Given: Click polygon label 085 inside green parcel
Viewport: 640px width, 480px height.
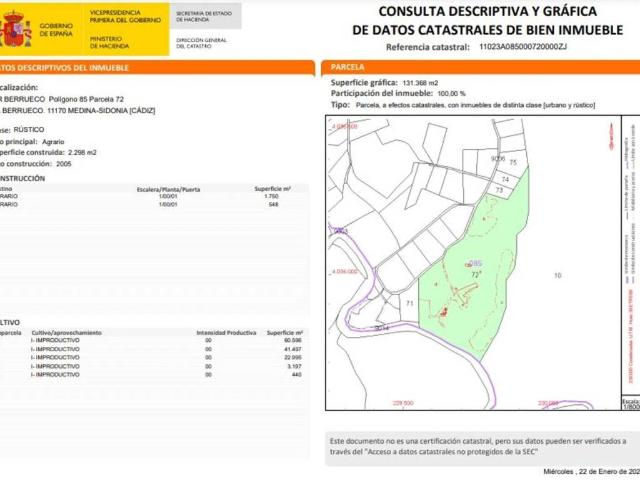Looking at the screenshot, I should [476, 263].
